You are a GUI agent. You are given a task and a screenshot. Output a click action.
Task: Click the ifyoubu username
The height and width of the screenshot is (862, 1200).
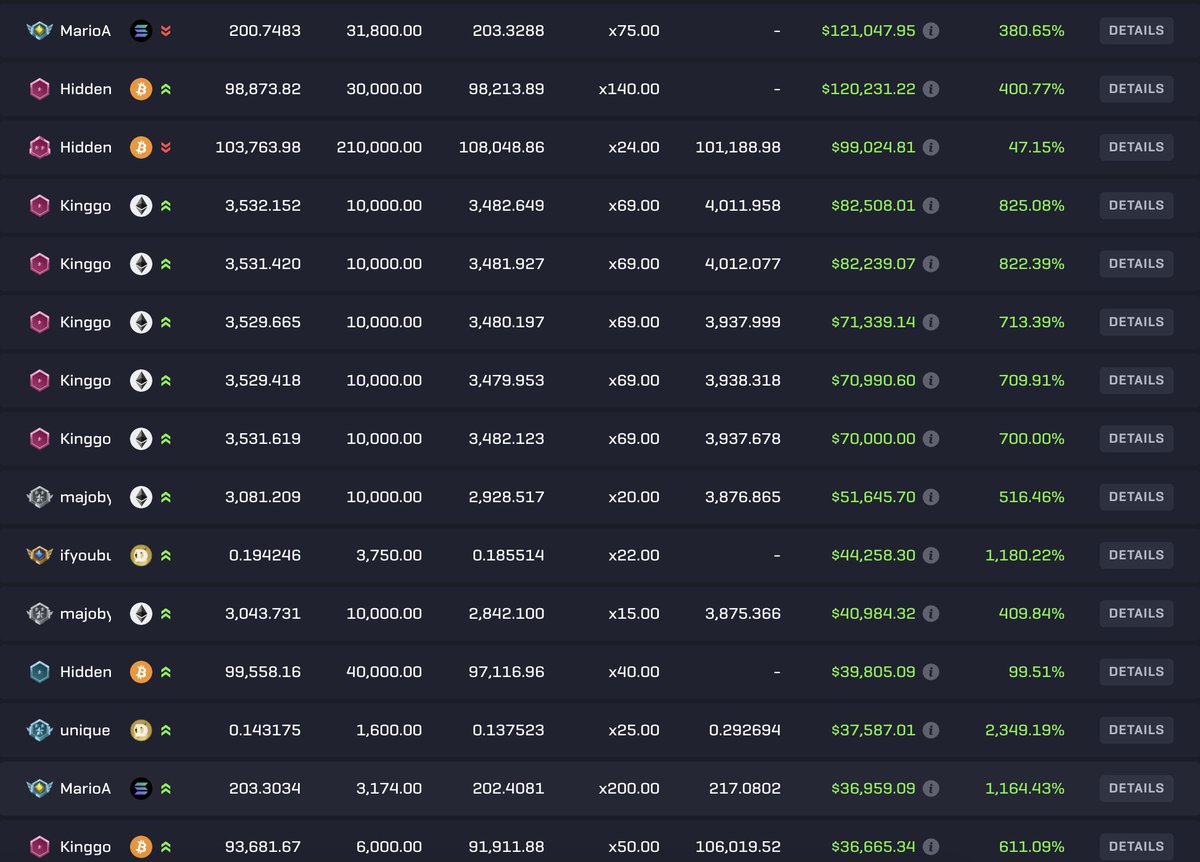point(85,555)
